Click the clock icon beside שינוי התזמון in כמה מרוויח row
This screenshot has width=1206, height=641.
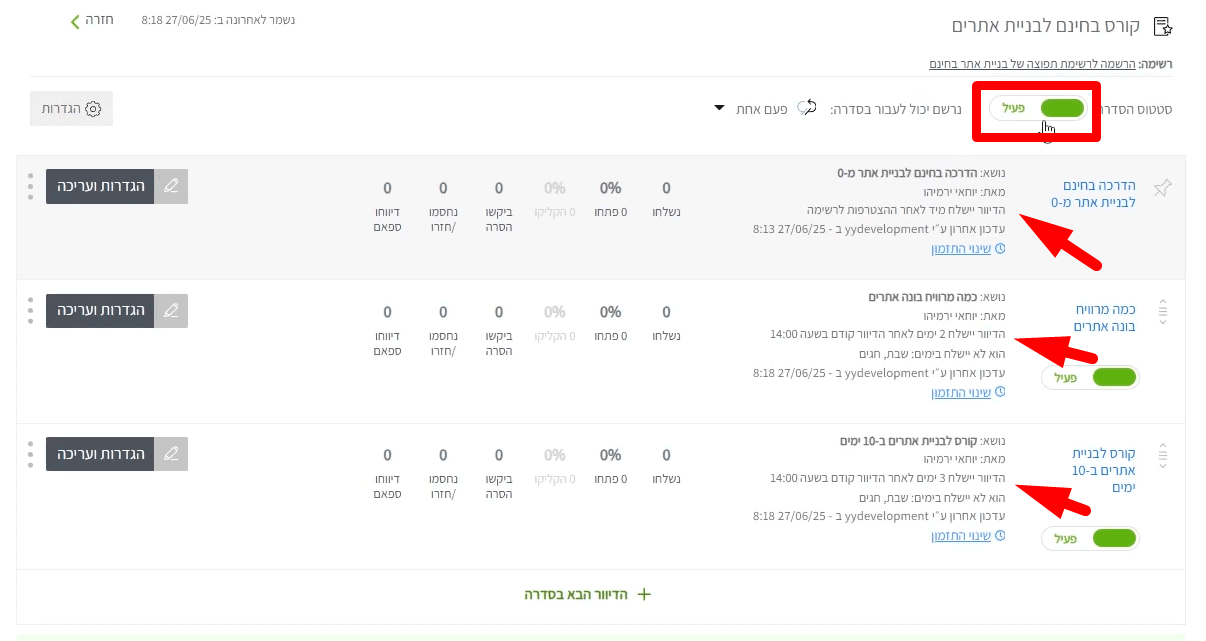998,393
